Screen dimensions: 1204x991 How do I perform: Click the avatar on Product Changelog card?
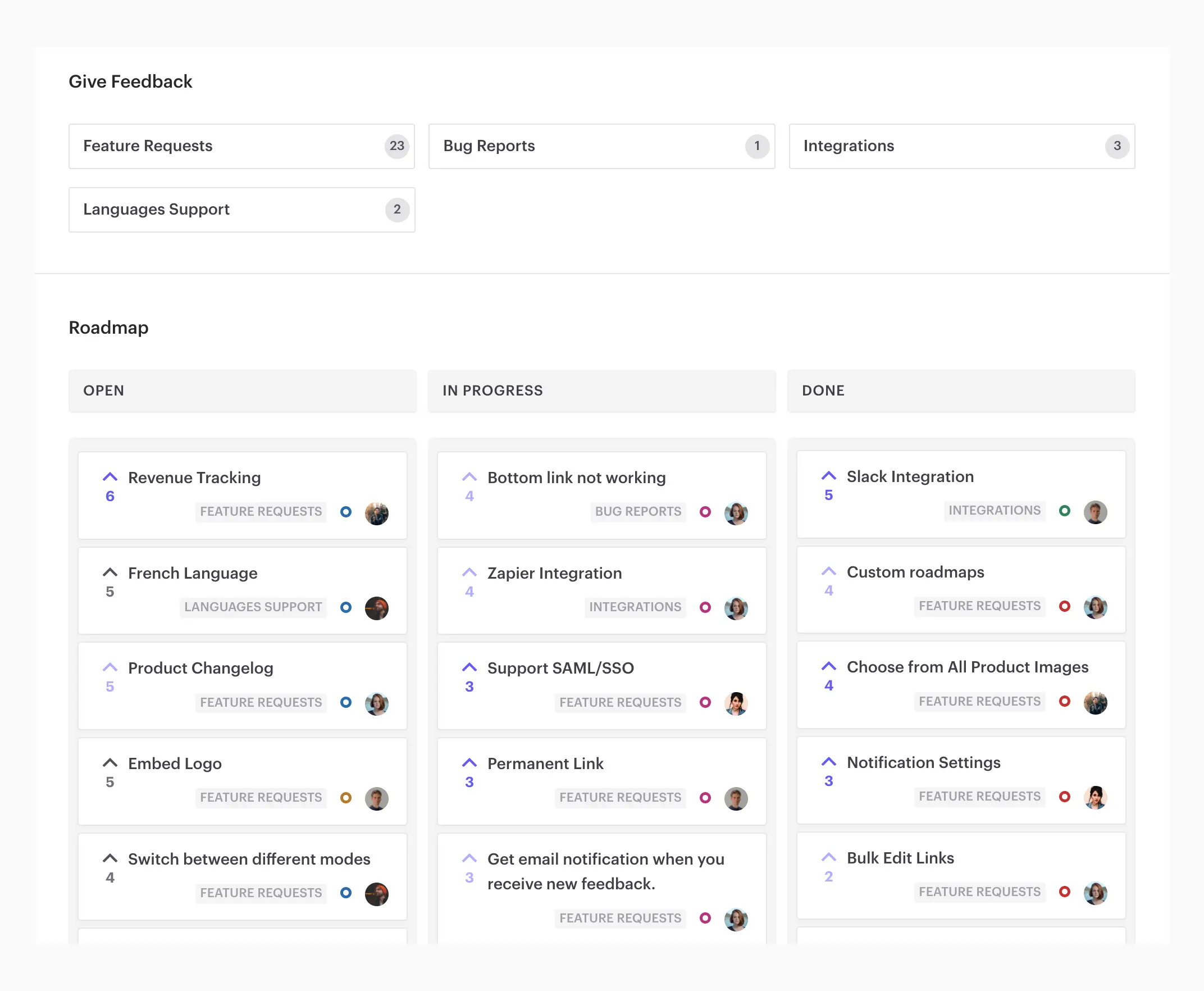[x=378, y=702]
